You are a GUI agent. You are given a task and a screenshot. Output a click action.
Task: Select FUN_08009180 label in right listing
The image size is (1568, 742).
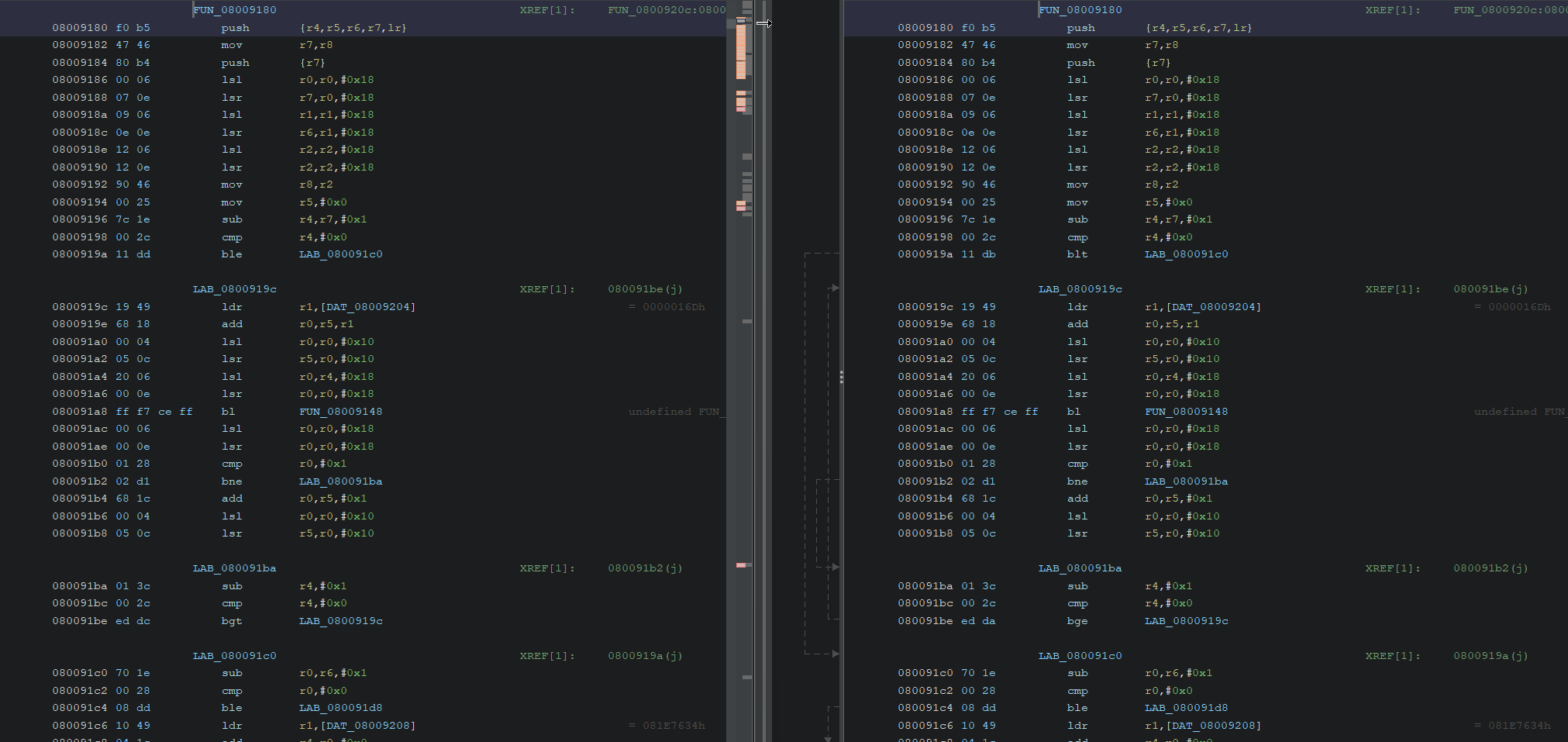tap(1080, 10)
